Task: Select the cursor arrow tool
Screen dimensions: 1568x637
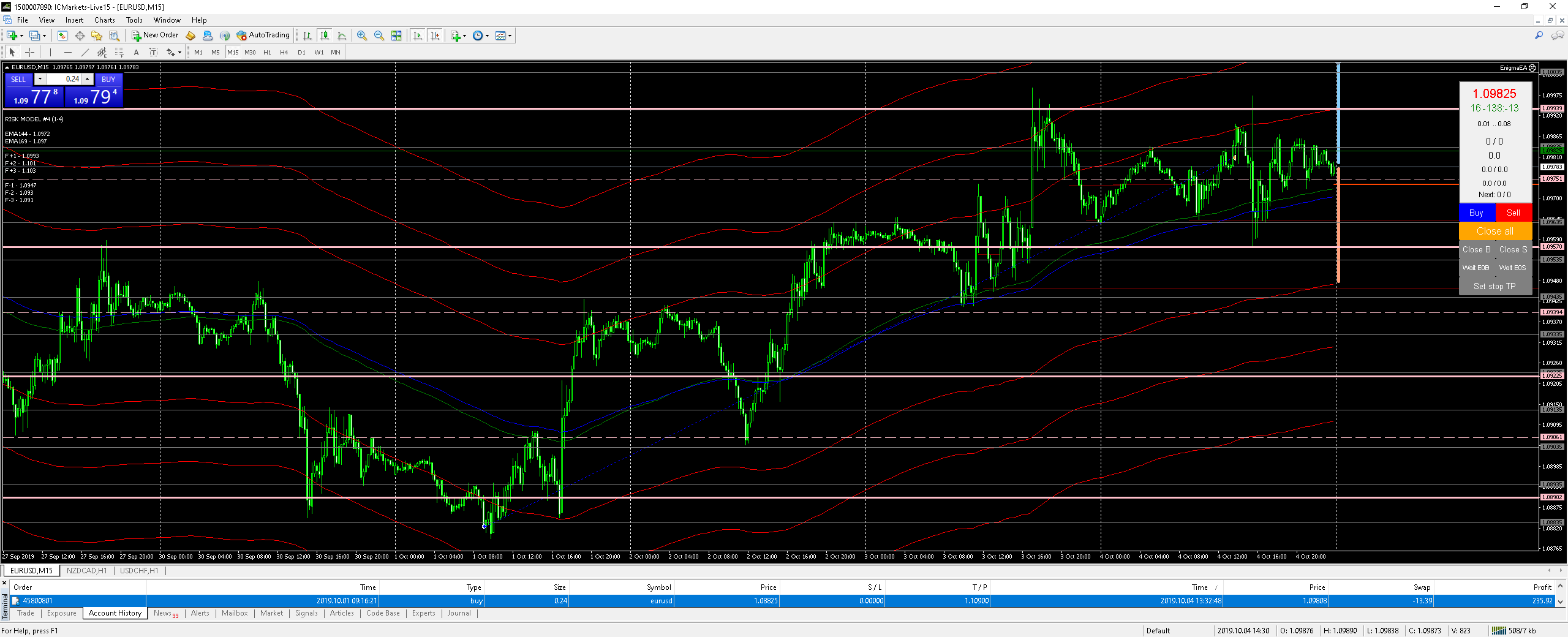Action: (12, 53)
